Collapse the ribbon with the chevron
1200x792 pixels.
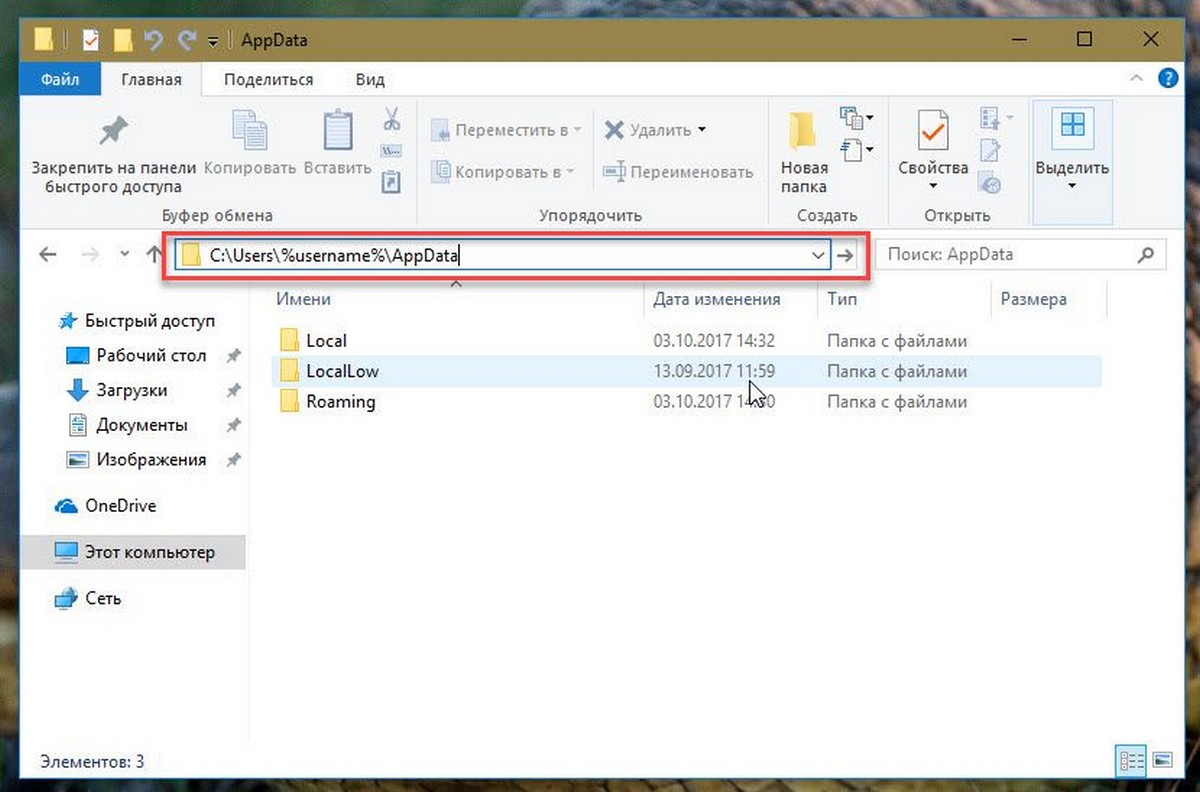[1136, 78]
